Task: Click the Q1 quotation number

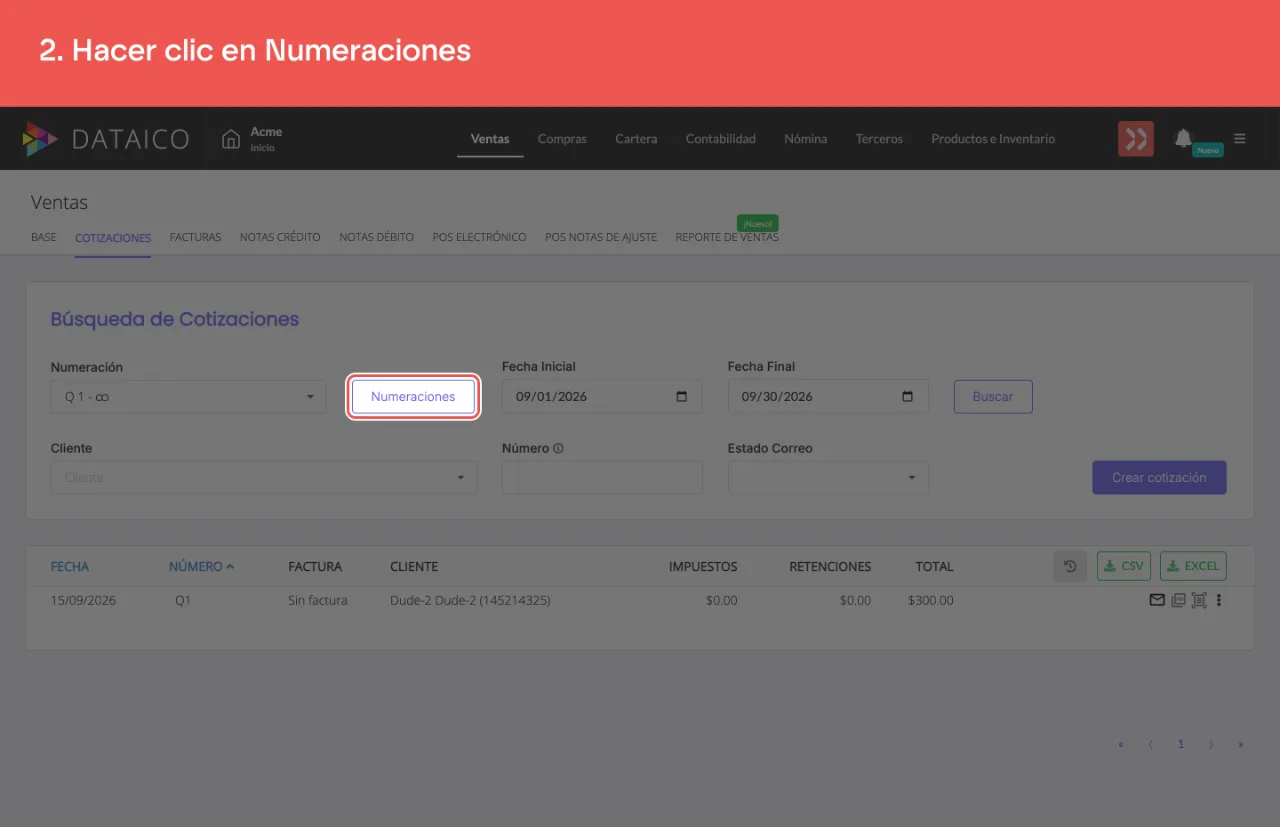Action: [x=183, y=601]
